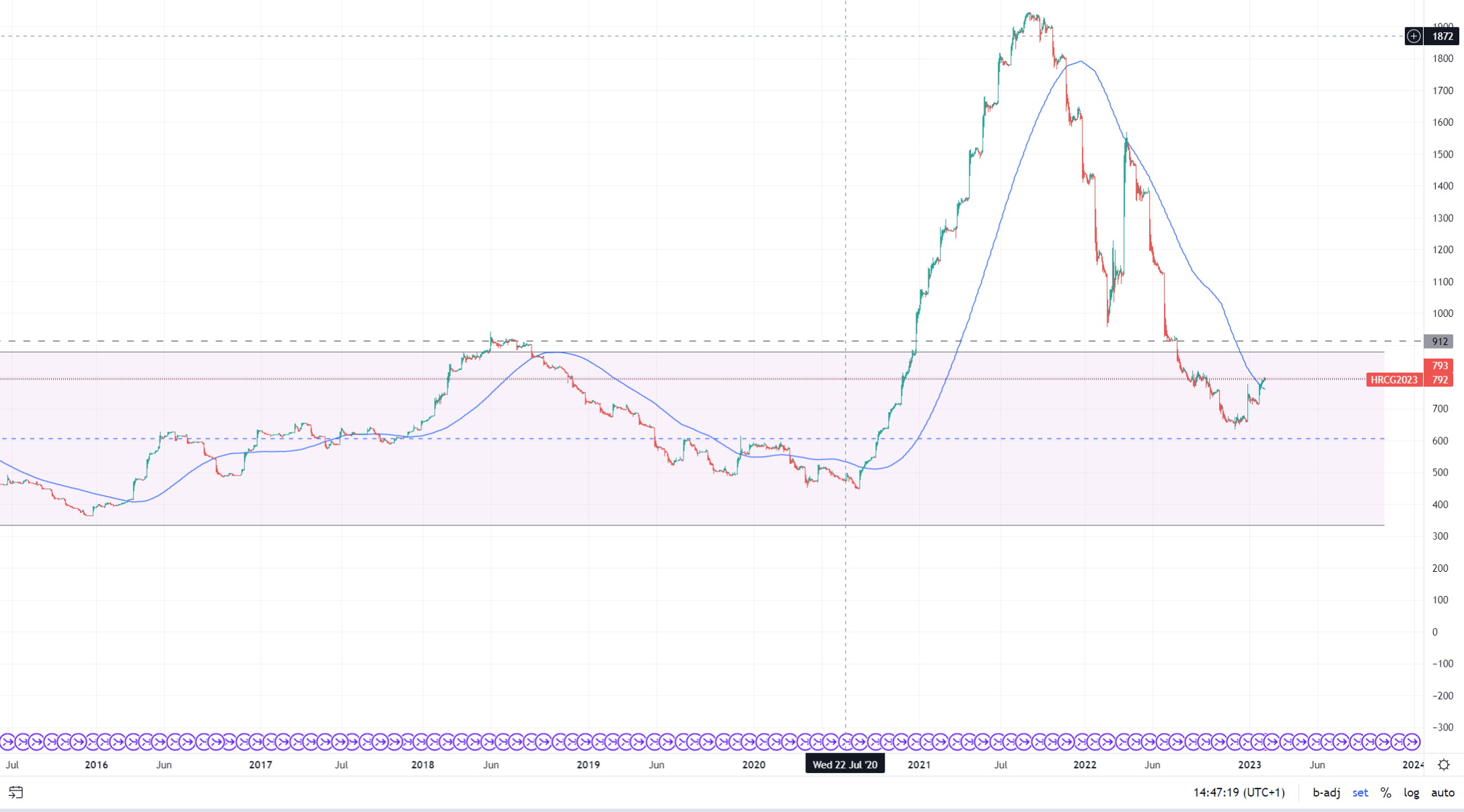This screenshot has height=812, width=1464.
Task: Toggle auto scale mode
Action: point(1442,792)
